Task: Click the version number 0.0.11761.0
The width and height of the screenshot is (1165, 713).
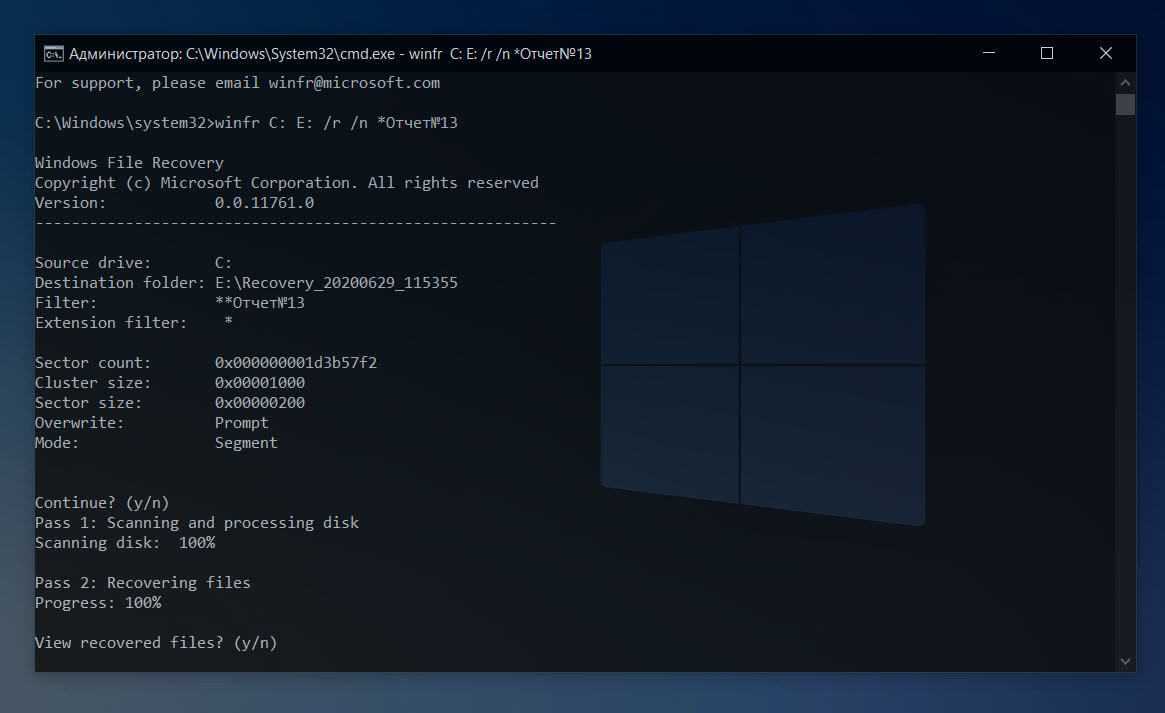Action: [x=264, y=203]
